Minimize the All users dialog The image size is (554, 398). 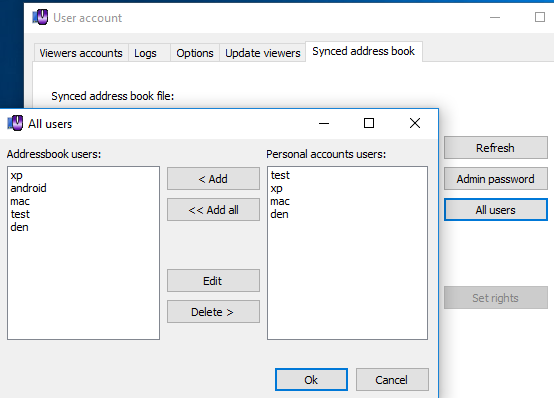coord(324,123)
